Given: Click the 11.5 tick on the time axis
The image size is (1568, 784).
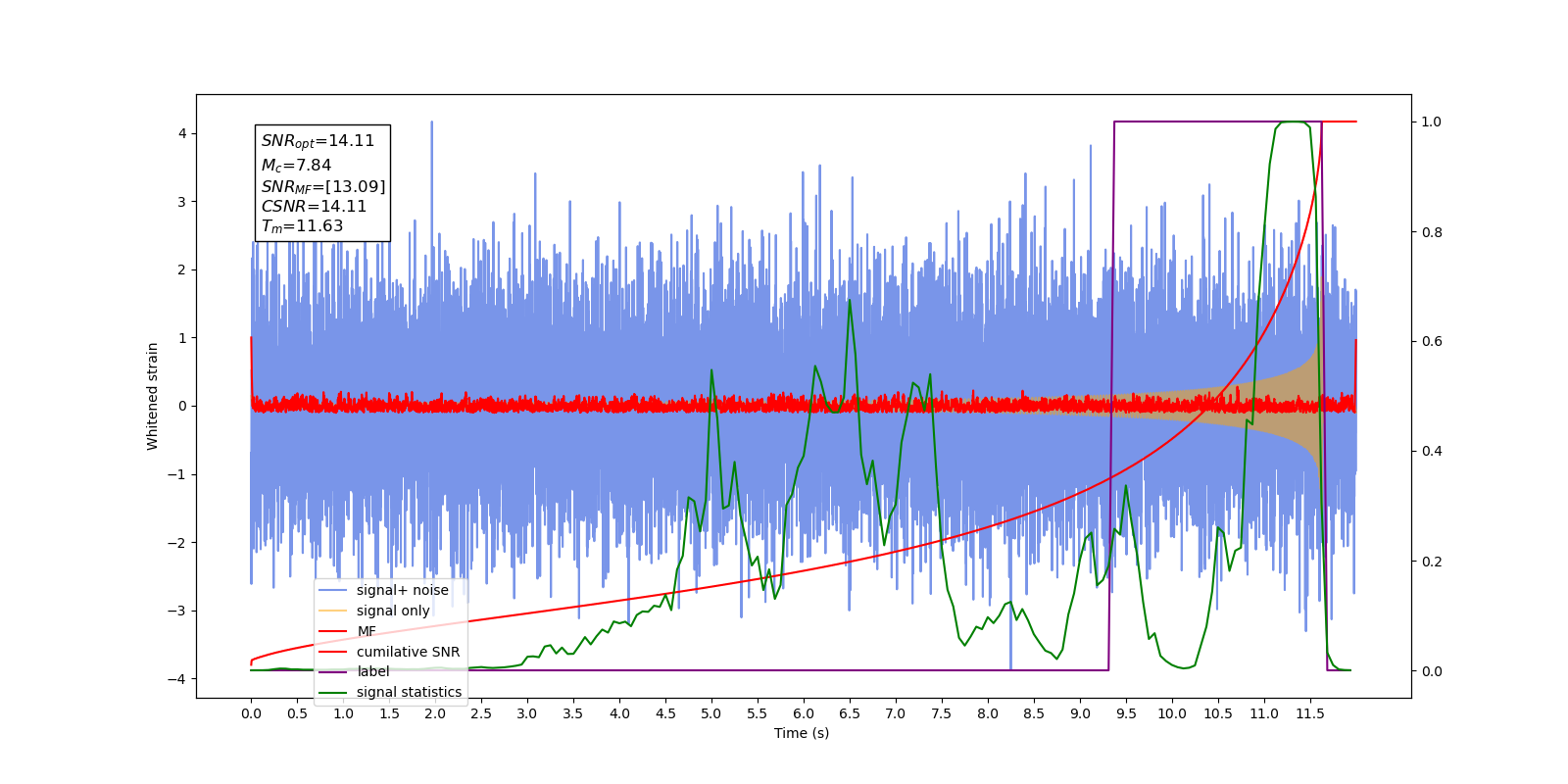Looking at the screenshot, I should pyautogui.click(x=1310, y=713).
